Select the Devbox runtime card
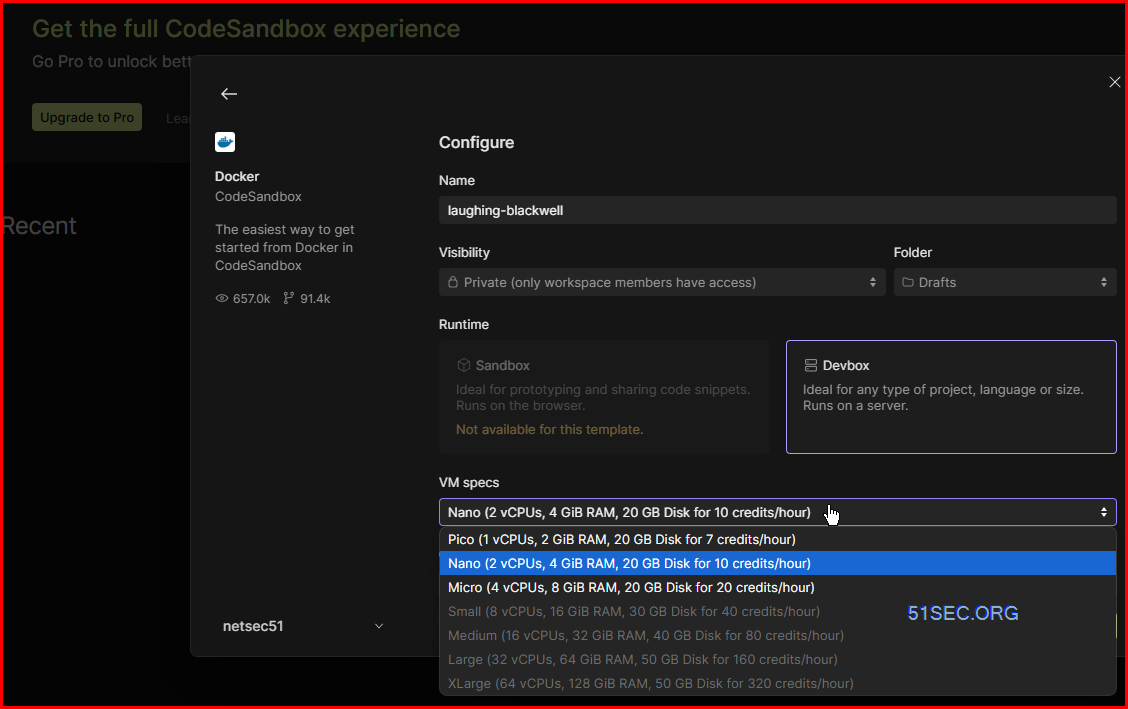Image resolution: width=1128 pixels, height=709 pixels. click(x=951, y=397)
